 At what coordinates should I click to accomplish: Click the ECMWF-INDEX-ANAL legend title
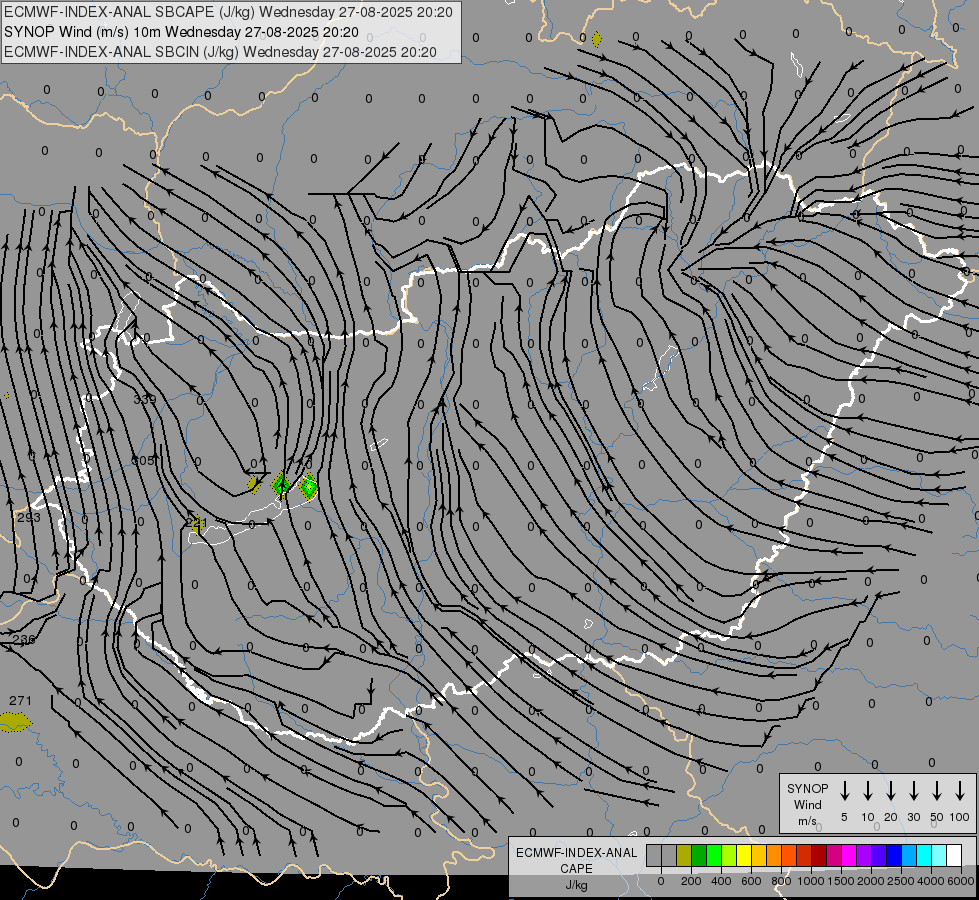576,853
